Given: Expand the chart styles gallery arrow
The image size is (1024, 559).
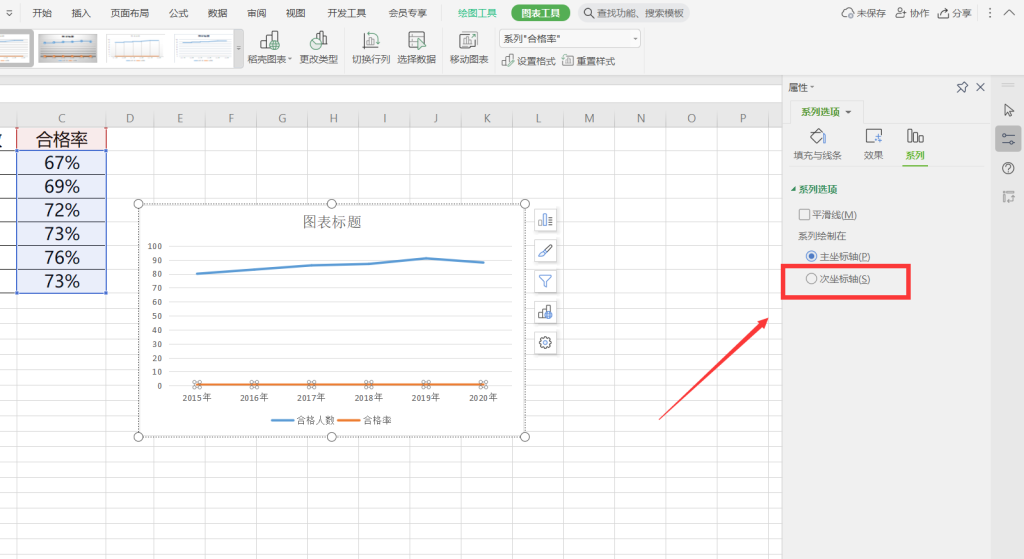Looking at the screenshot, I should (x=239, y=48).
